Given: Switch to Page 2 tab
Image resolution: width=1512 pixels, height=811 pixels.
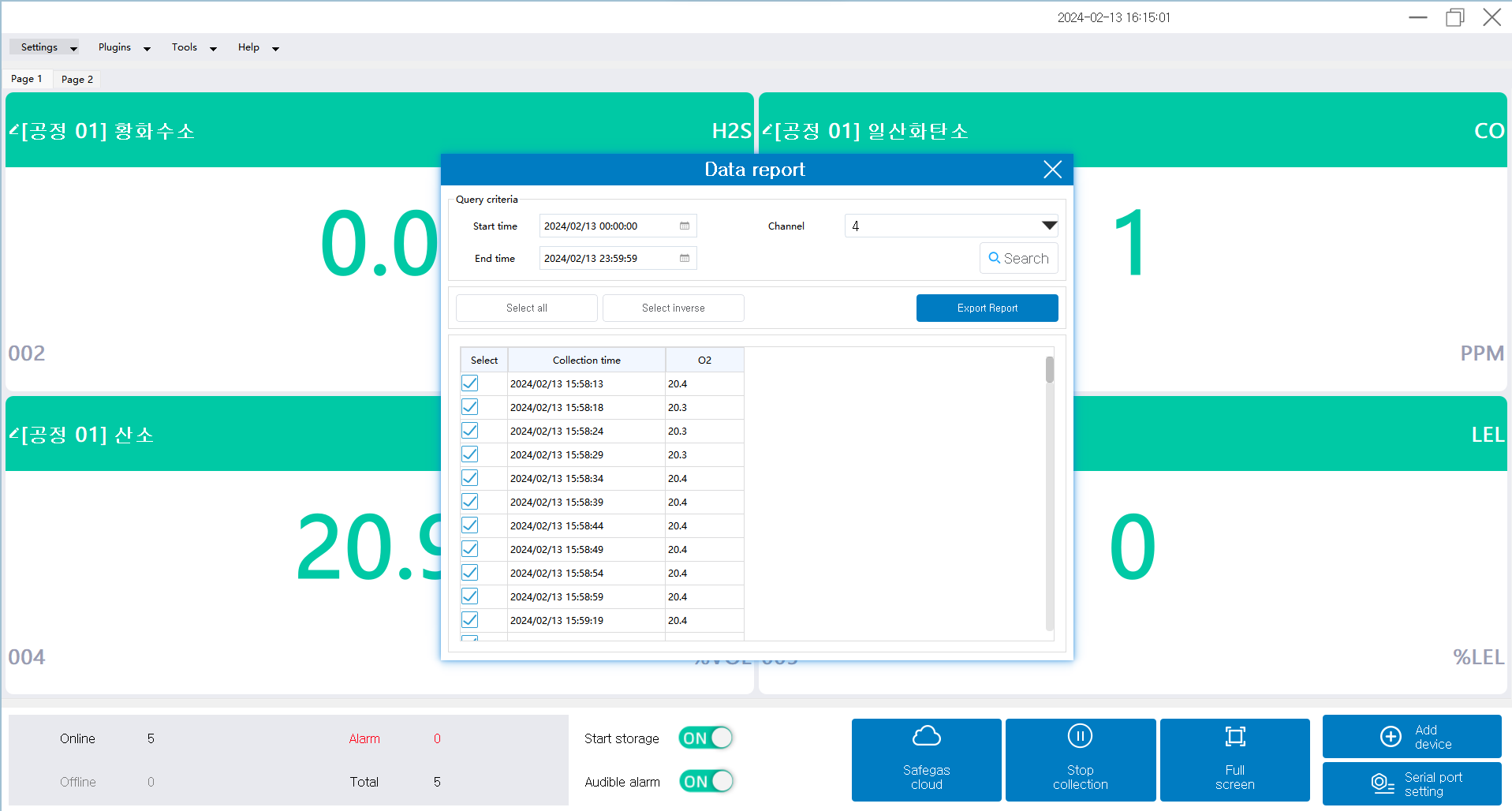Looking at the screenshot, I should 77,80.
